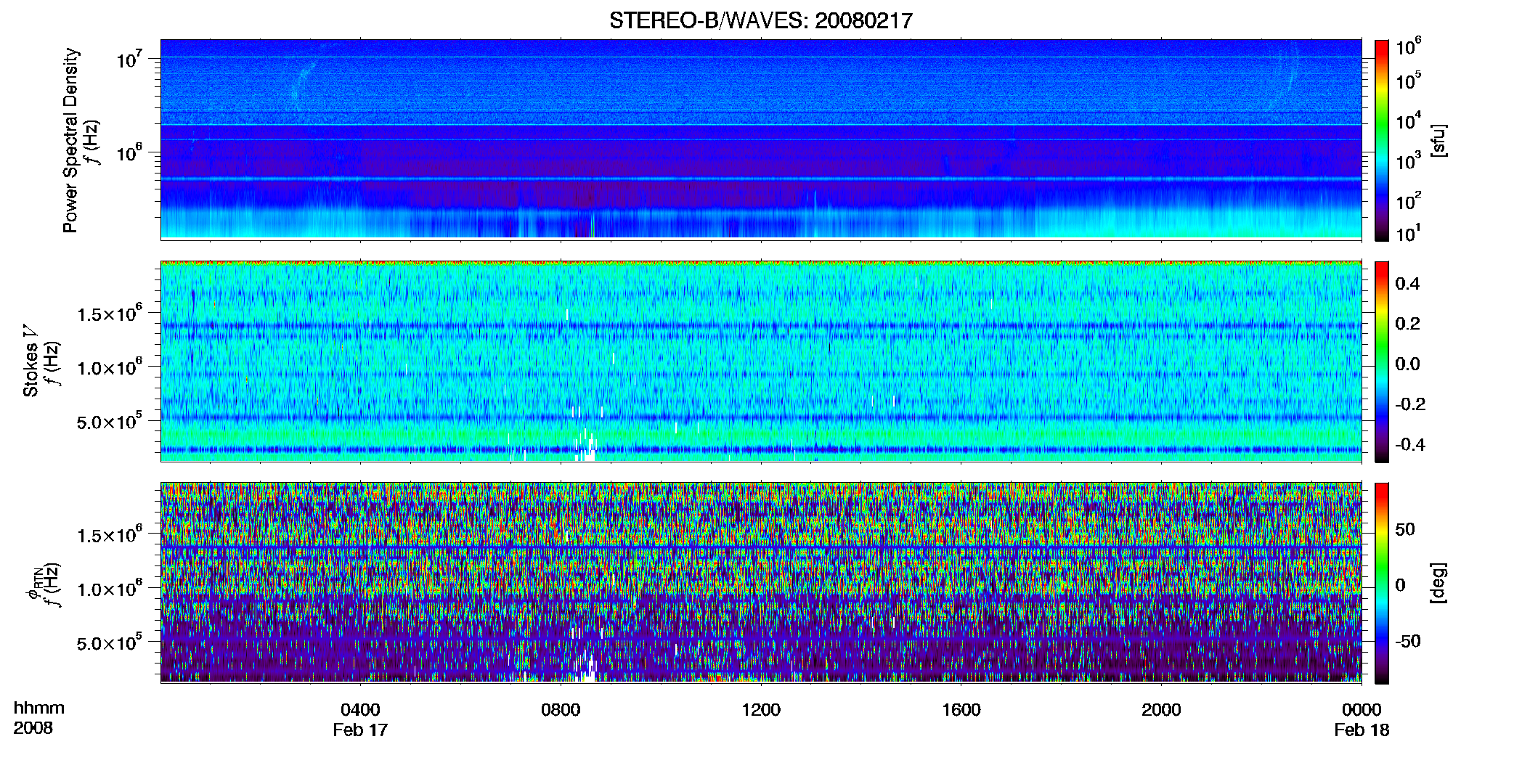Viewport: 1522px width, 784px height.
Task: Click the 1600 time tick label
Action: 961,710
